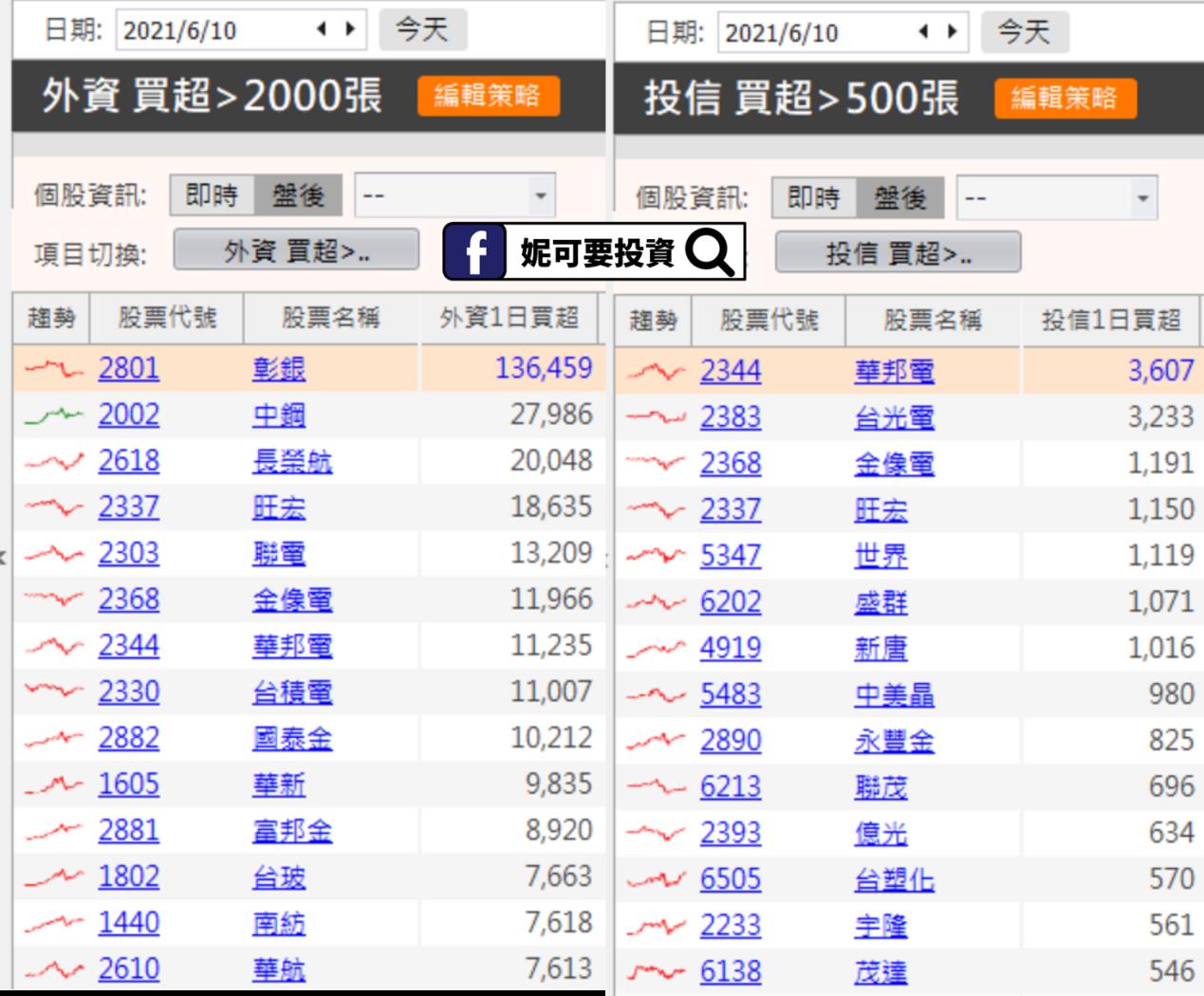Click trend sparkline for 2610 華航
1204x996 pixels.
tap(54, 968)
